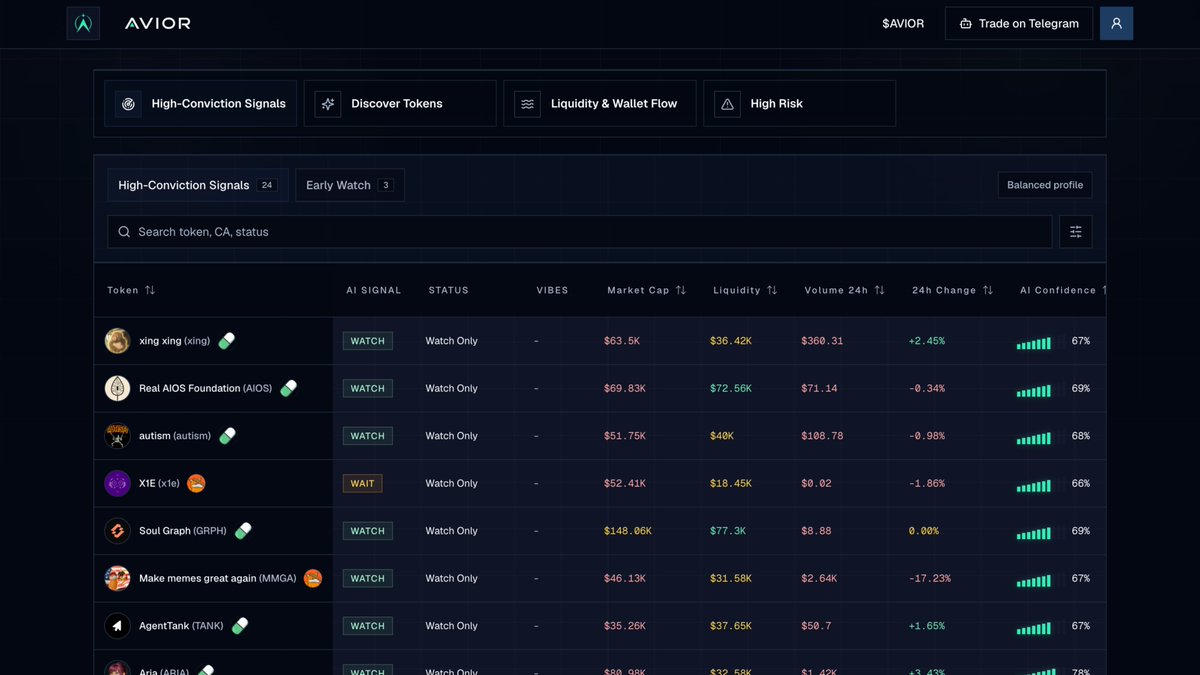Open the Liquidity & Wallet Flow category
This screenshot has width=1200, height=675.
coord(600,104)
